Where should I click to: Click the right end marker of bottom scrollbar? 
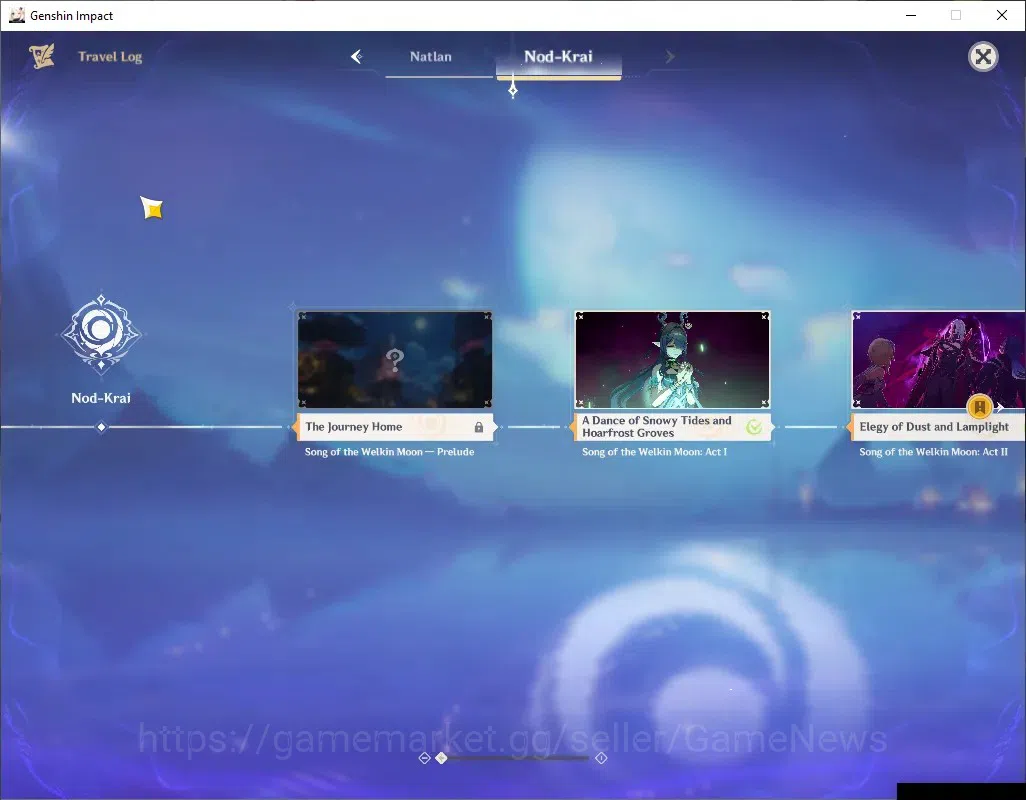(x=601, y=758)
